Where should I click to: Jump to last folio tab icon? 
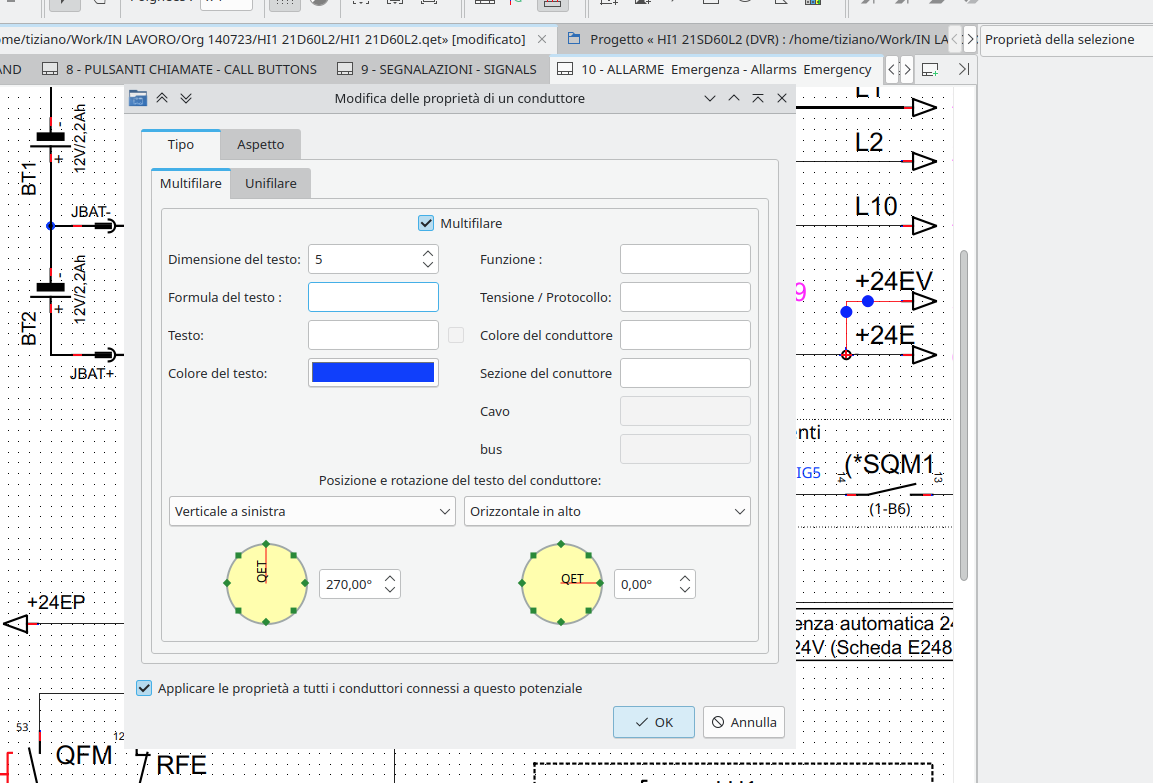click(x=963, y=70)
